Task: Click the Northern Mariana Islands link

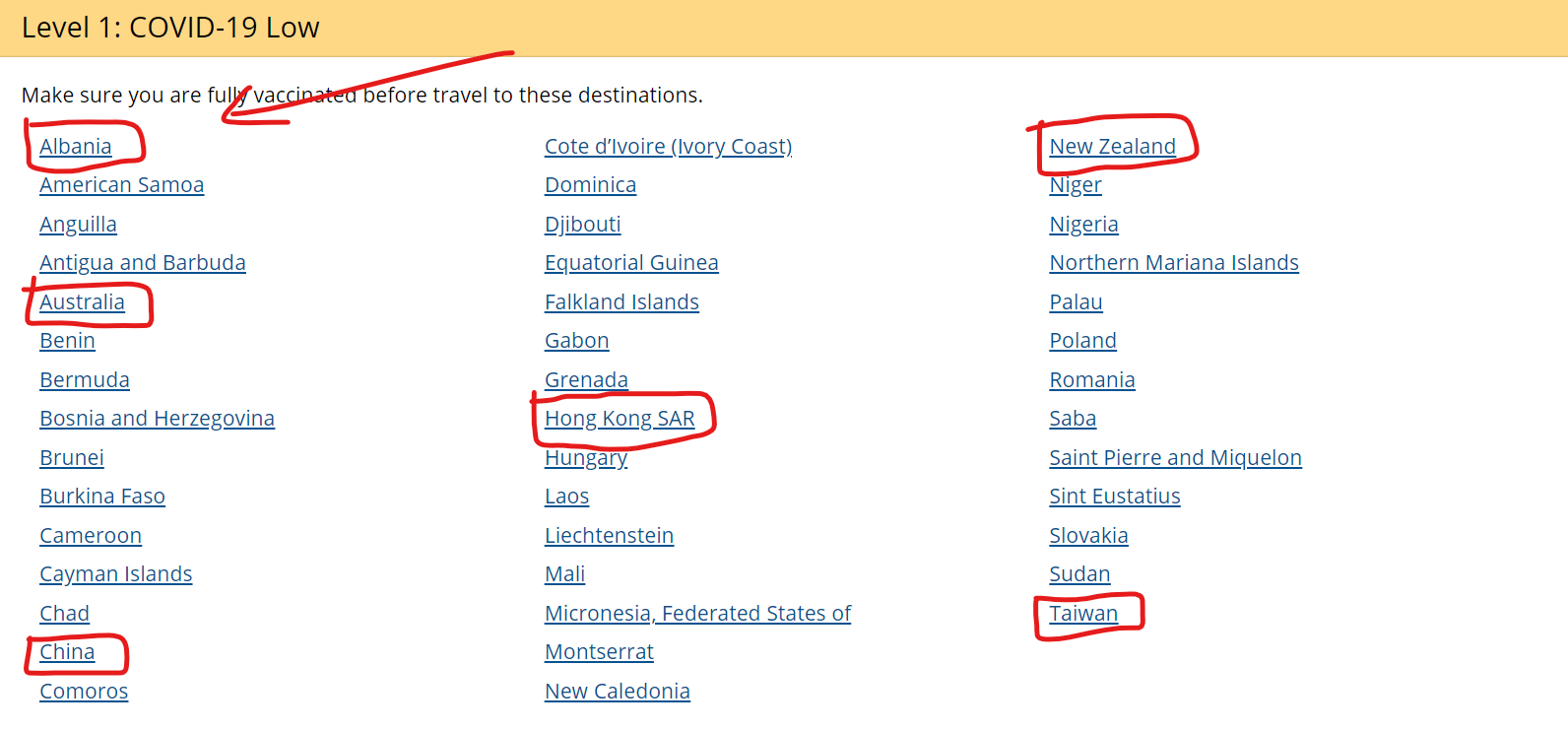Action: click(1173, 263)
